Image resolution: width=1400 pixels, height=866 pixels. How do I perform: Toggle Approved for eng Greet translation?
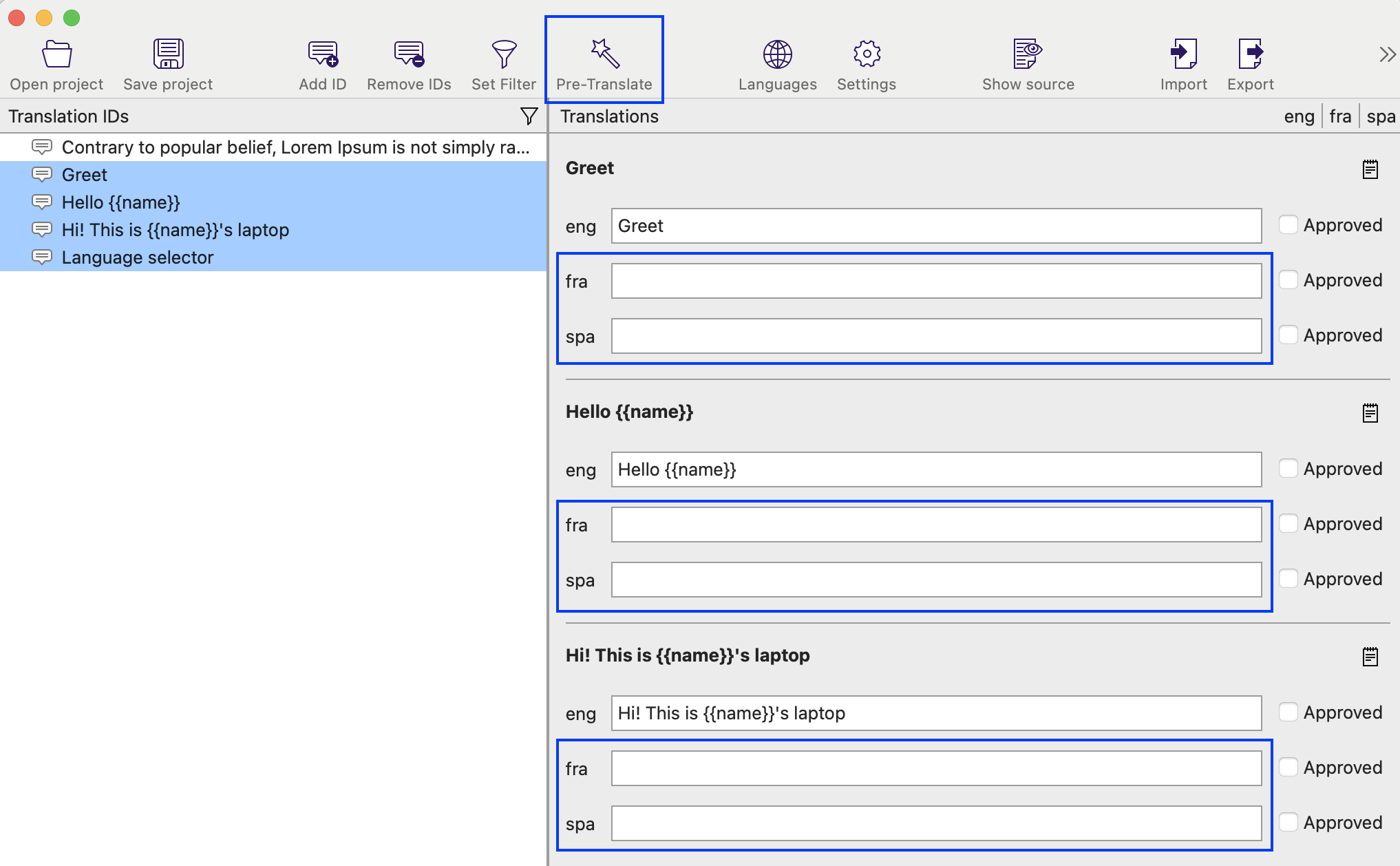click(x=1288, y=225)
